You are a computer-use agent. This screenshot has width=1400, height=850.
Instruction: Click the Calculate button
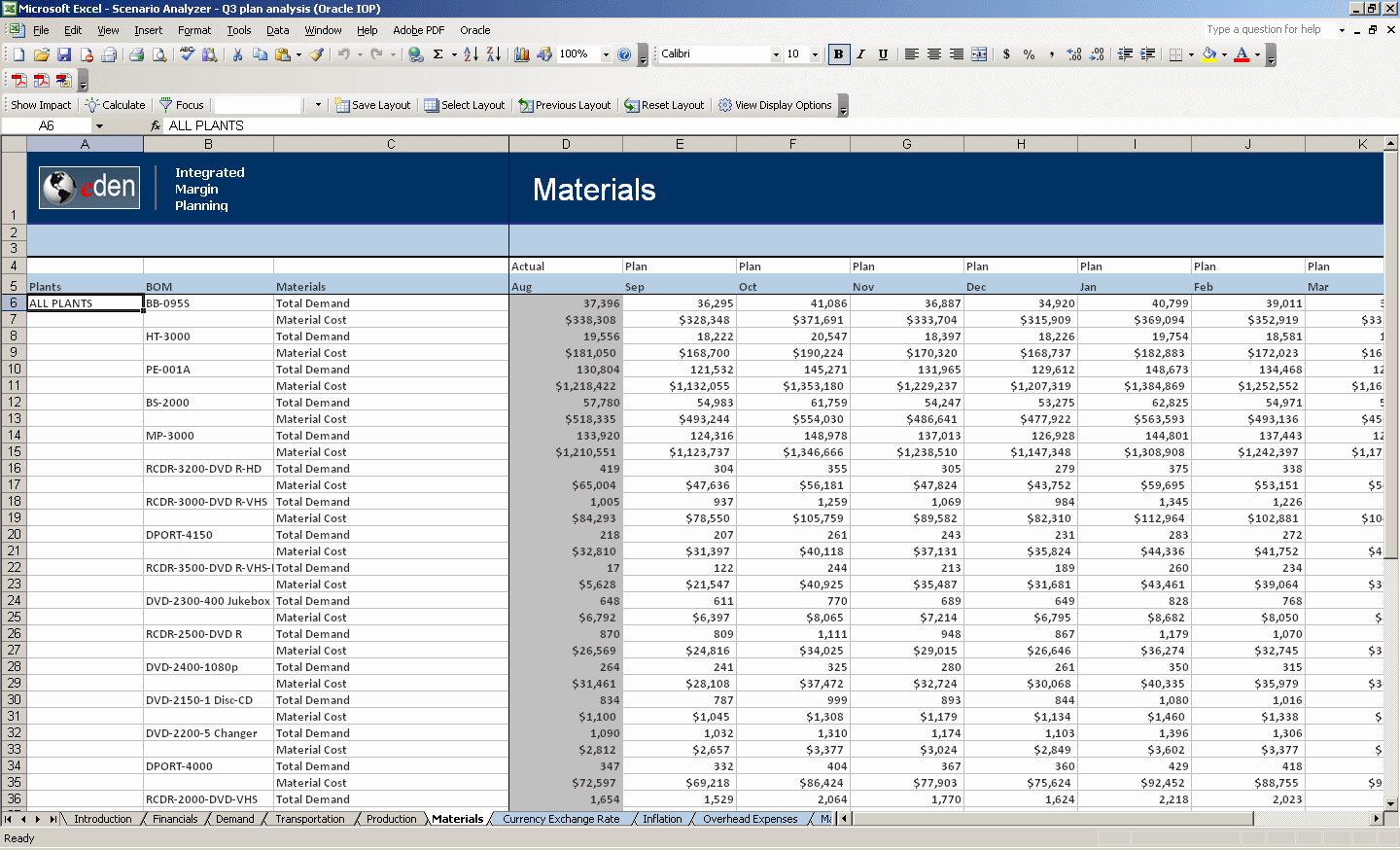click(x=115, y=105)
